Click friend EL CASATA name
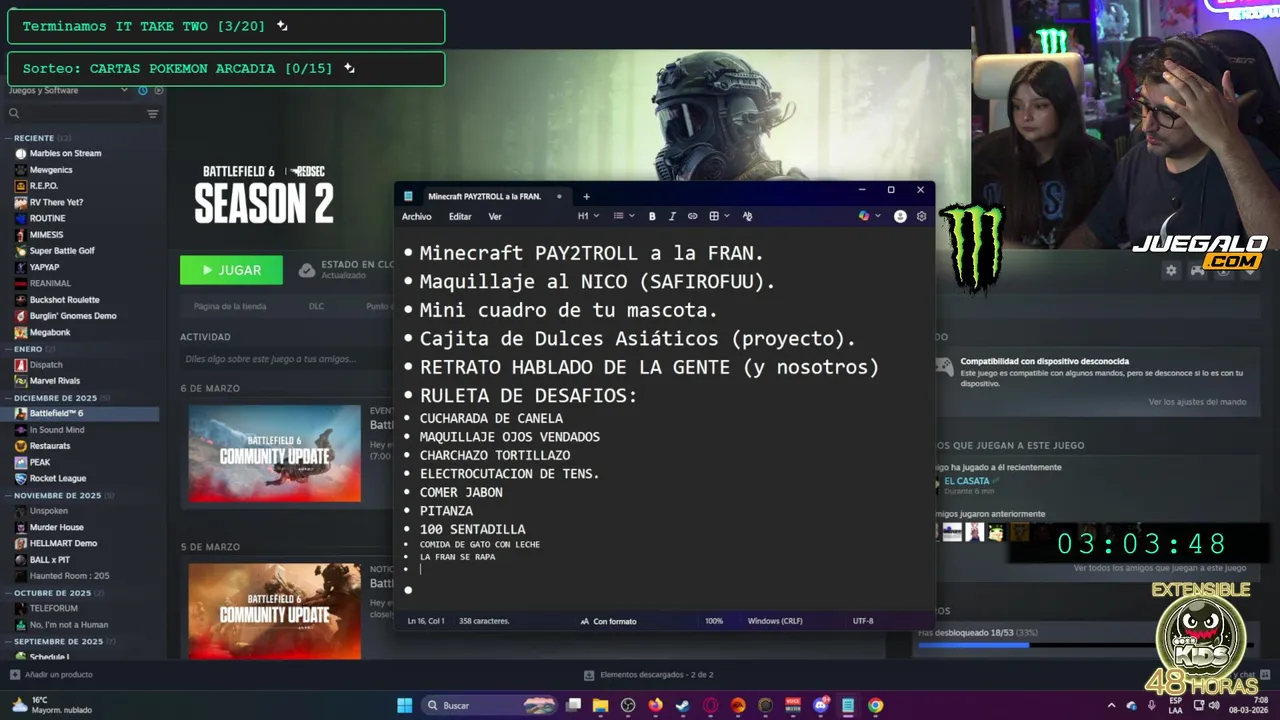Screen dimensions: 1280x720 (966, 481)
